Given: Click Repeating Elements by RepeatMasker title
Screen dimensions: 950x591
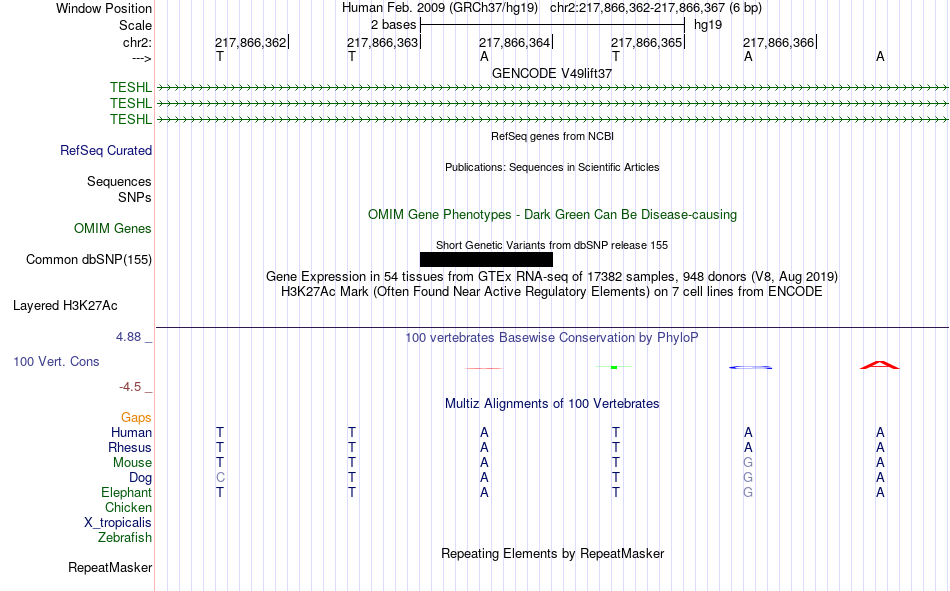Looking at the screenshot, I should coord(553,553).
